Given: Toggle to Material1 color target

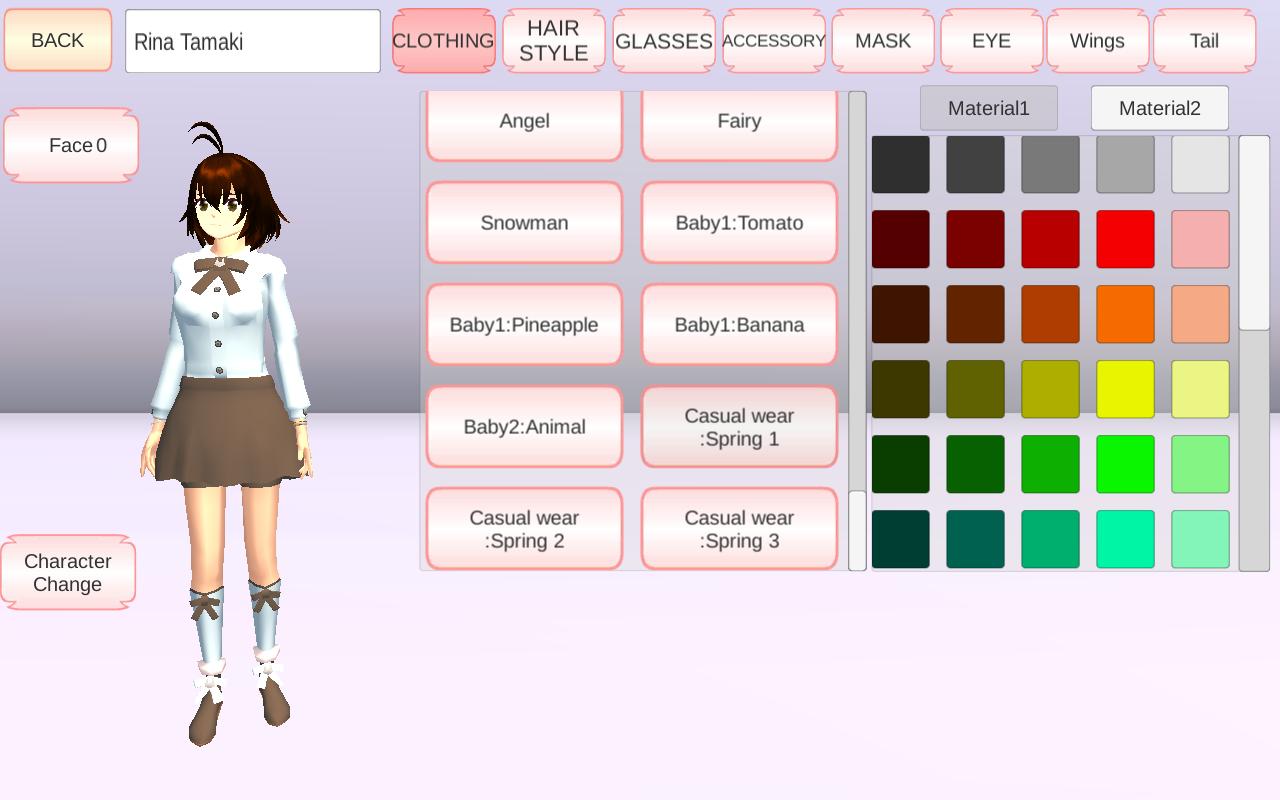Looking at the screenshot, I should click(988, 108).
